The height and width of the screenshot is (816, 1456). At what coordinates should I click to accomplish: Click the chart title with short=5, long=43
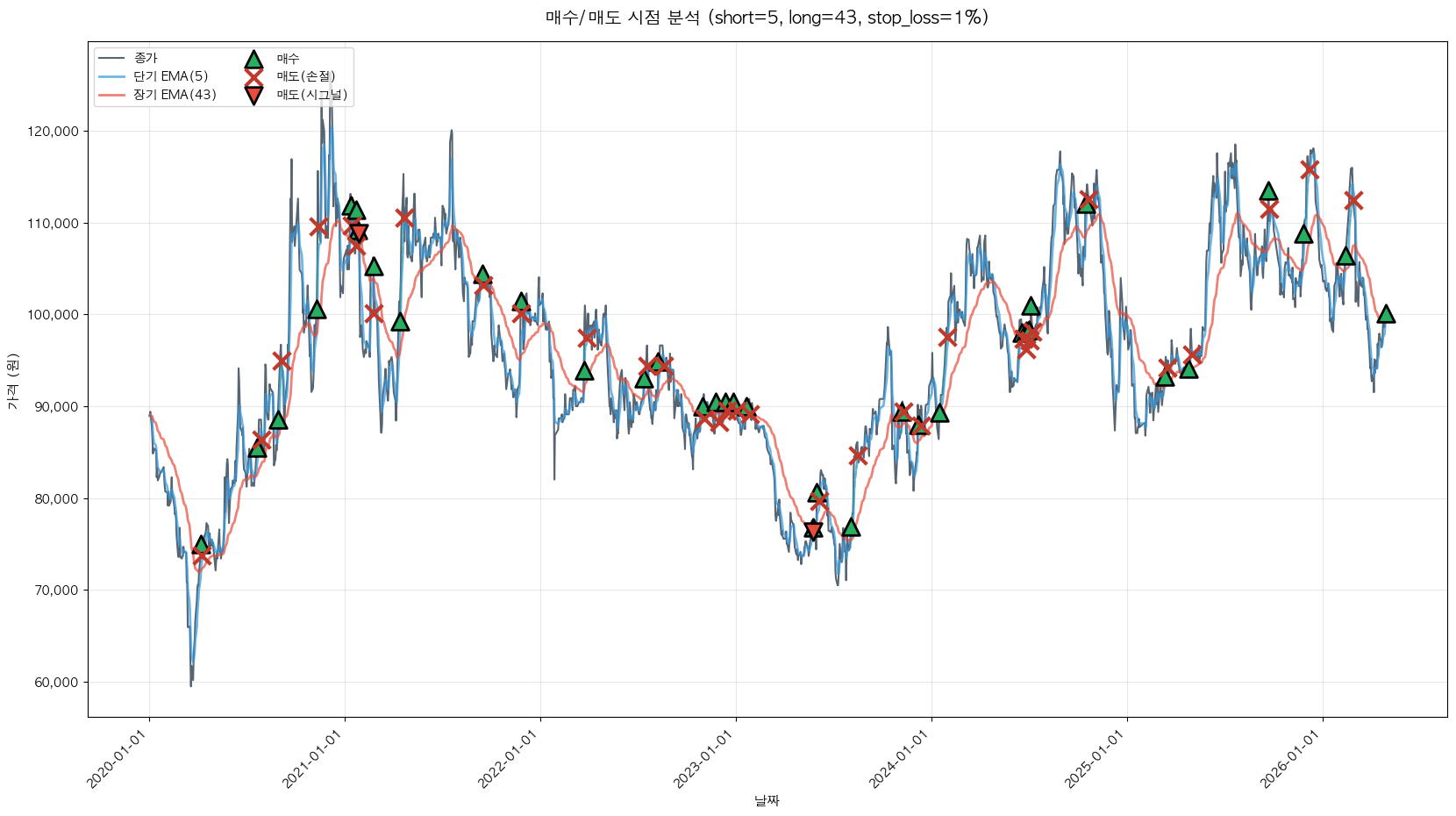coord(767,18)
